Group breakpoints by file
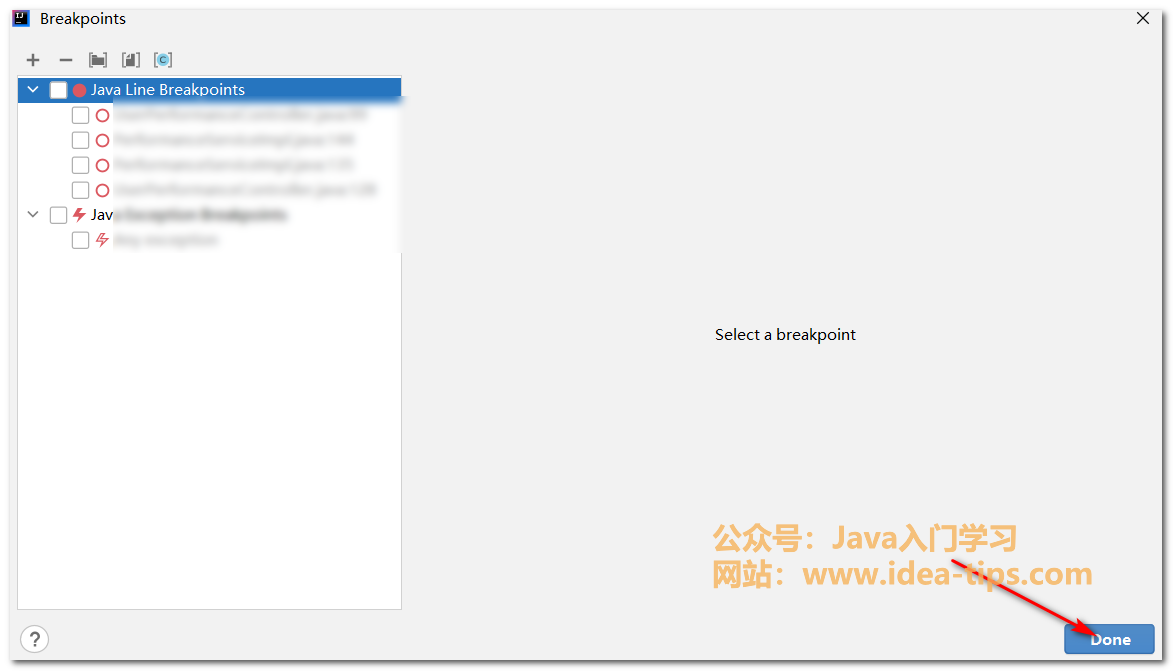The width and height of the screenshot is (1173, 671). click(131, 60)
